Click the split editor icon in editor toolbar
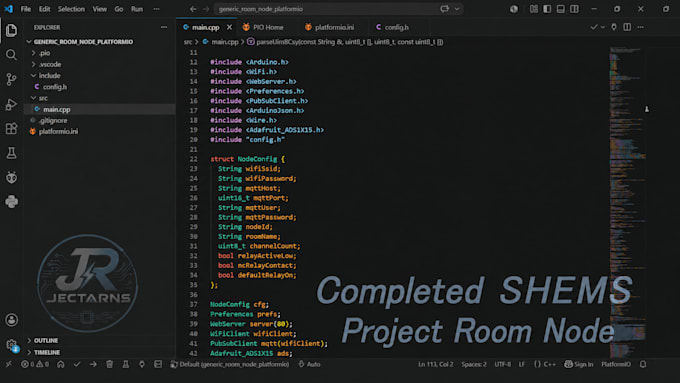Image resolution: width=680 pixels, height=383 pixels. pyautogui.click(x=627, y=27)
